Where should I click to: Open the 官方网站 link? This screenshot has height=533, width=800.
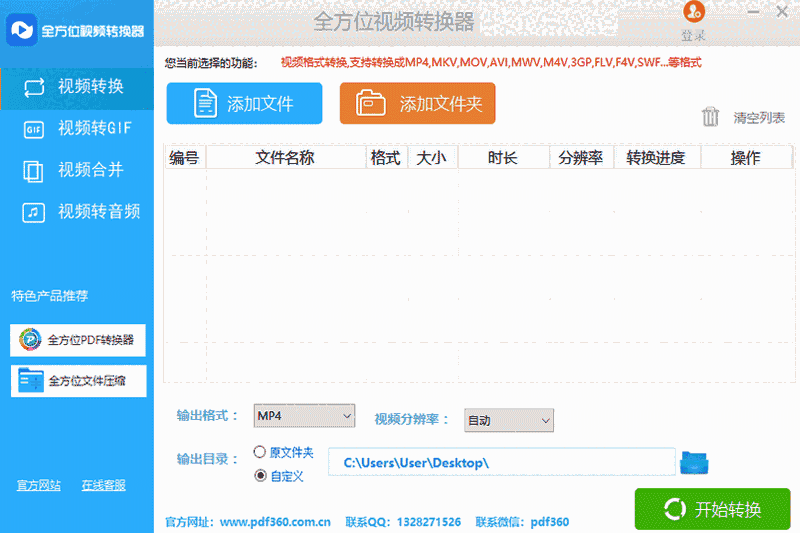39,485
